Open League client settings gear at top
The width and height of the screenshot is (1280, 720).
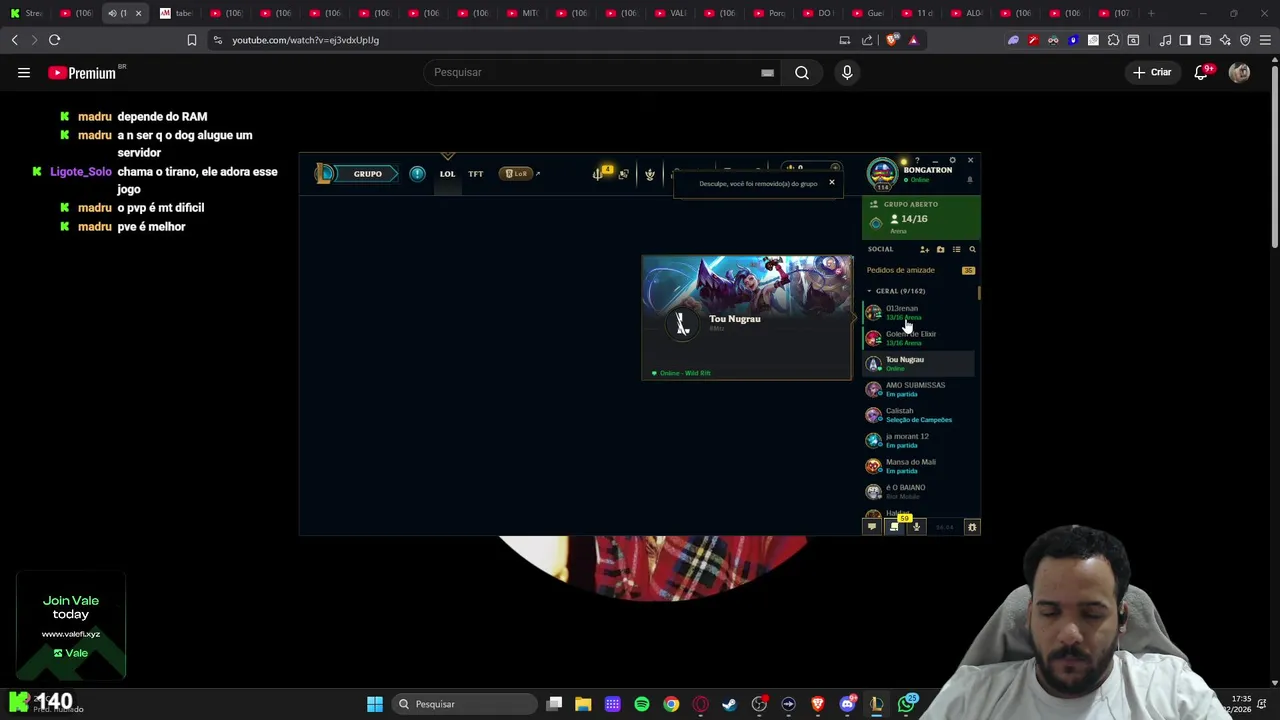tap(952, 160)
